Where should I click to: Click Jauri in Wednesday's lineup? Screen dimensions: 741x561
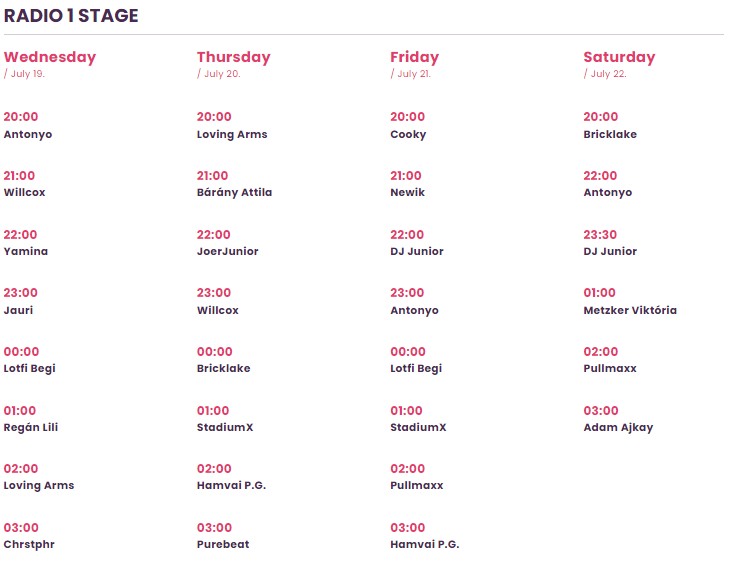[18, 310]
